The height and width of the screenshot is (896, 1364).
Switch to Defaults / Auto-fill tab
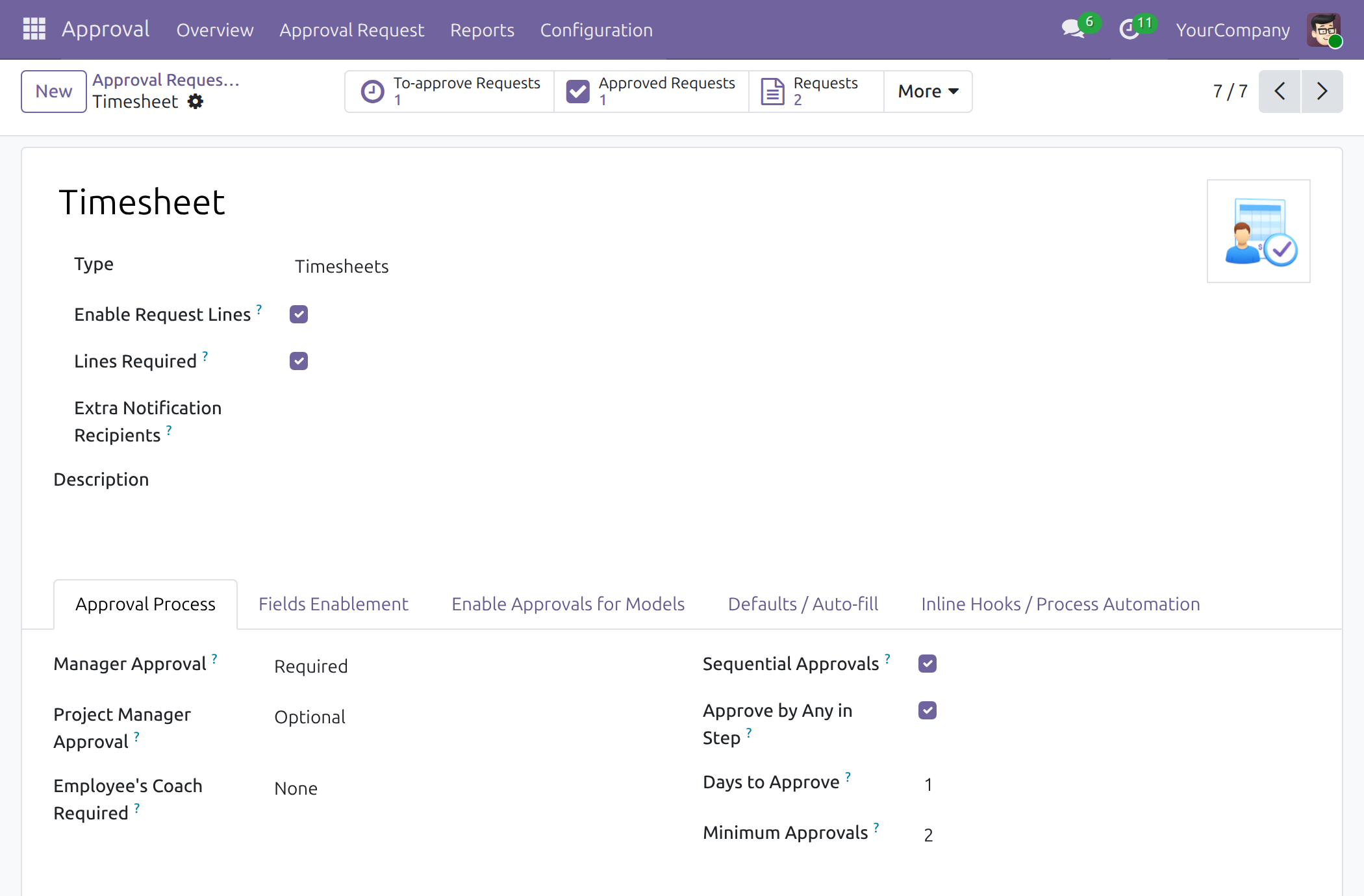[803, 604]
